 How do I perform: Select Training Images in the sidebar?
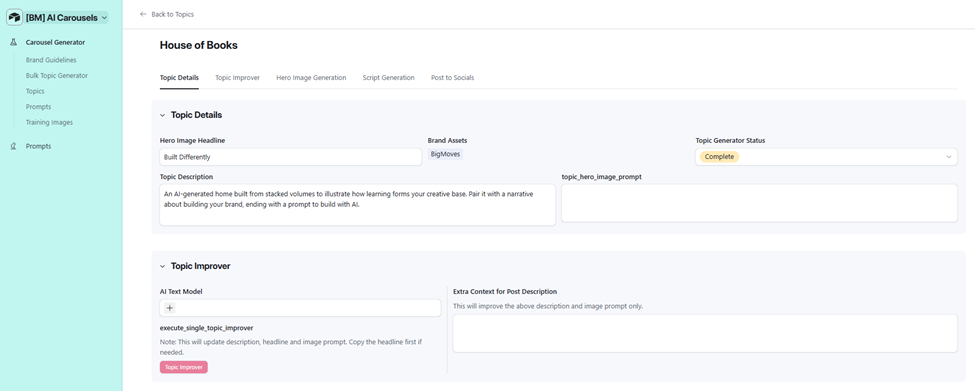click(49, 122)
